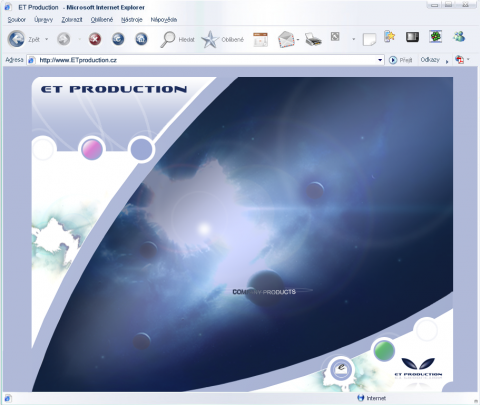Maximize the Internet Explorer window
Viewport: 480px width, 405px height.
click(x=449, y=5)
